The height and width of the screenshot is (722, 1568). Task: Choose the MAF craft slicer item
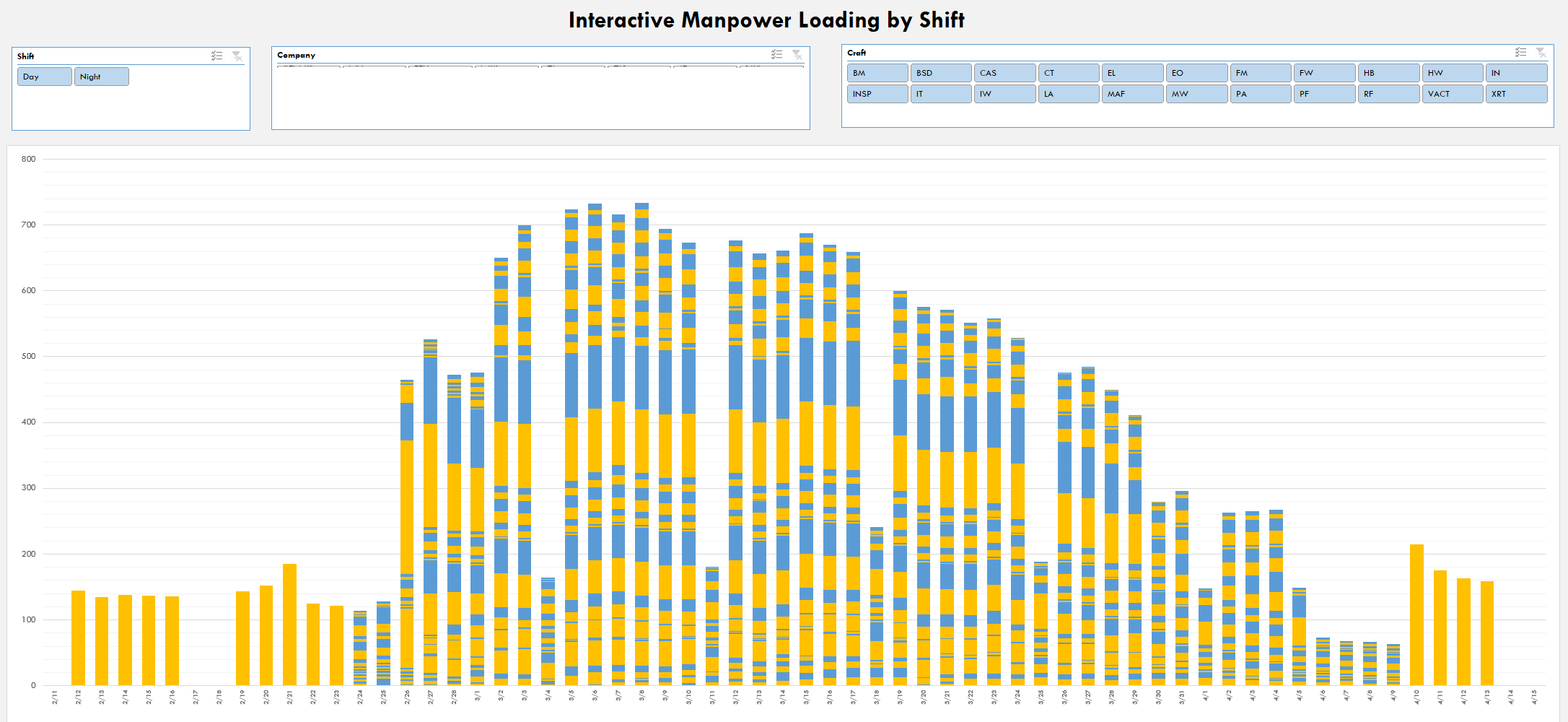point(1133,94)
